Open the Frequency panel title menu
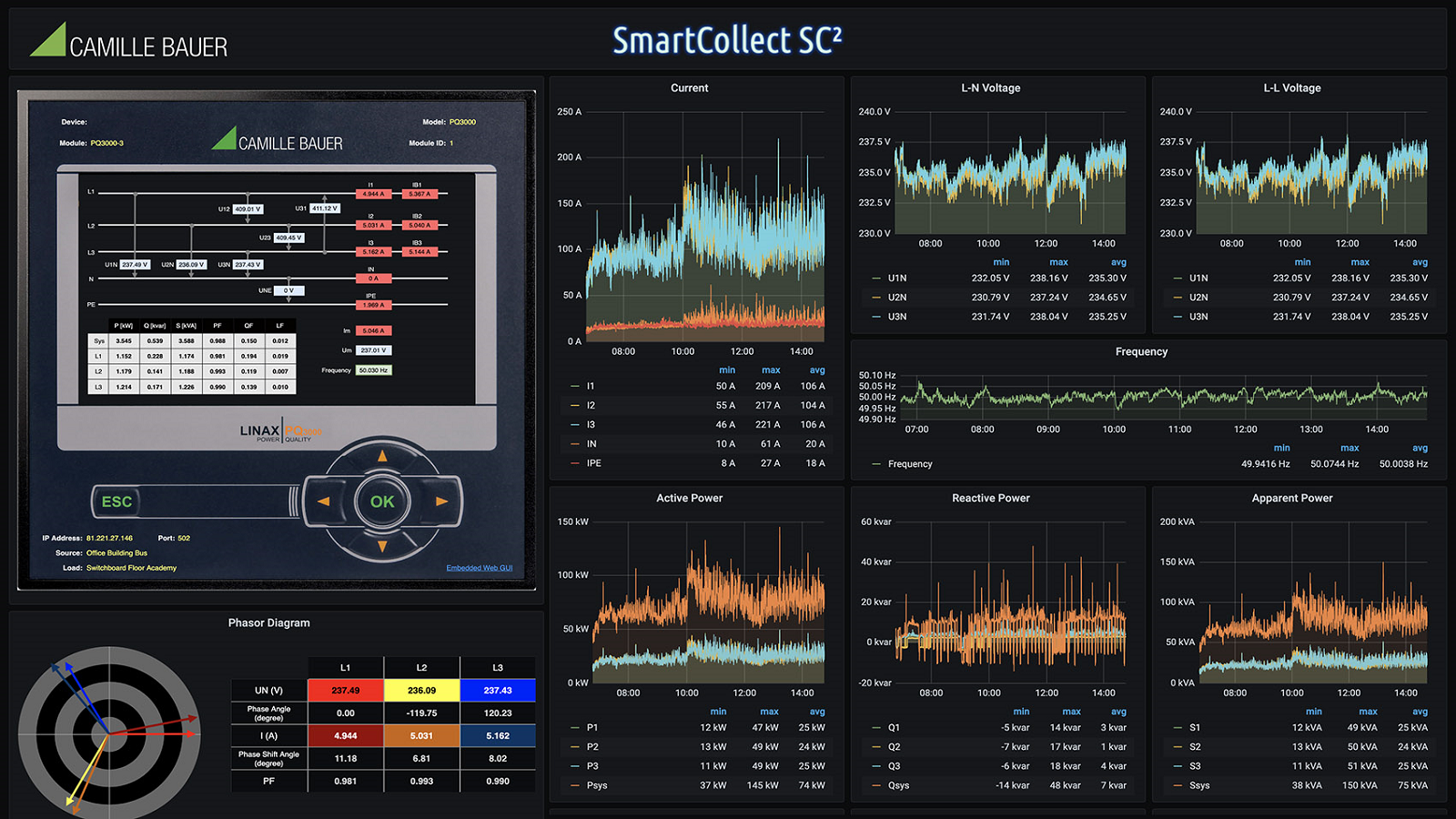Screen dimensions: 1456x819 coord(1141,352)
